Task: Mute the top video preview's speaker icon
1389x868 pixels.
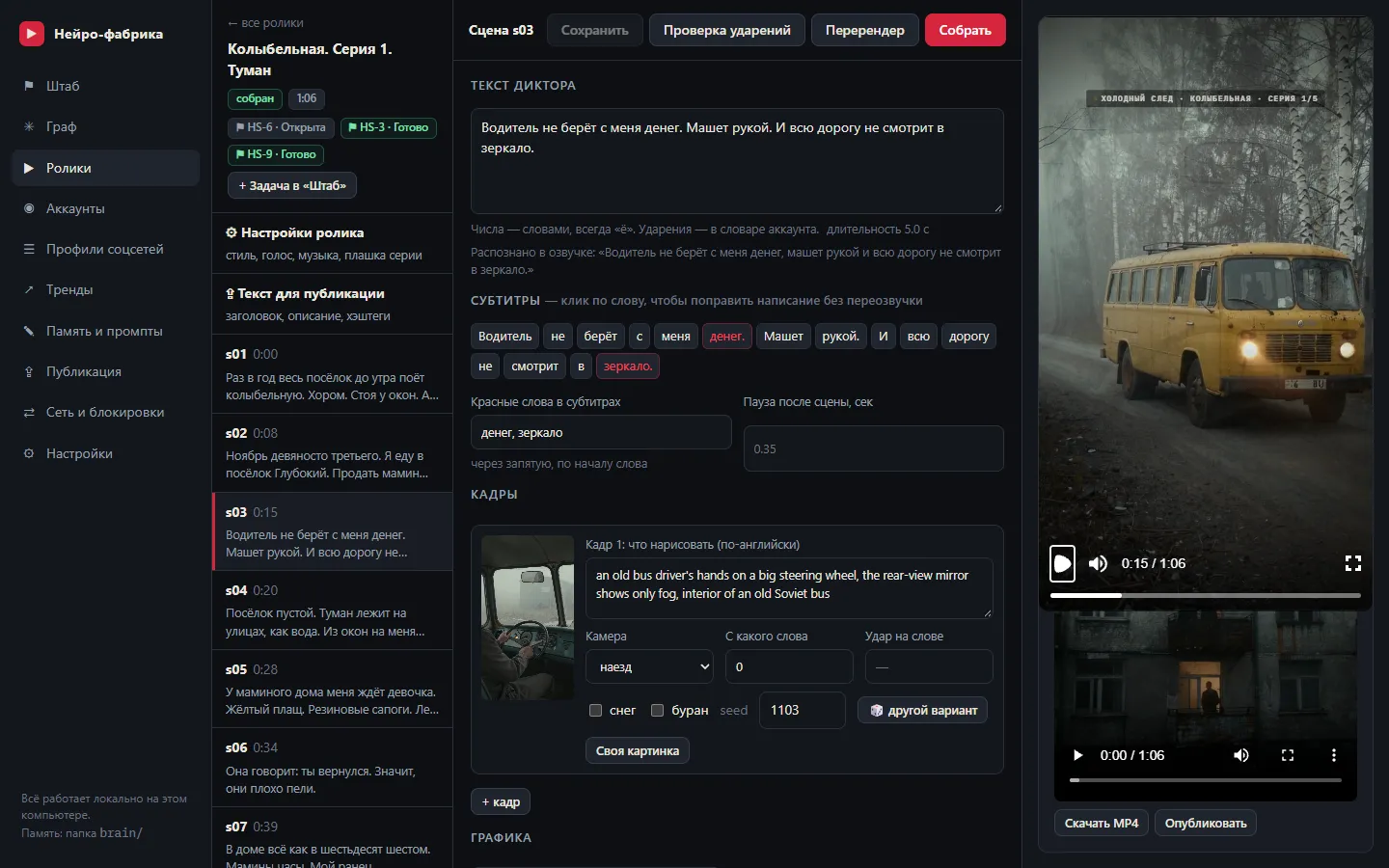Action: (1099, 563)
